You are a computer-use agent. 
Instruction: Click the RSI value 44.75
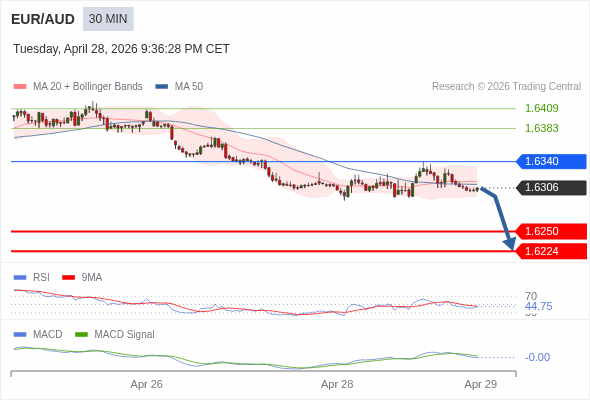coord(538,306)
